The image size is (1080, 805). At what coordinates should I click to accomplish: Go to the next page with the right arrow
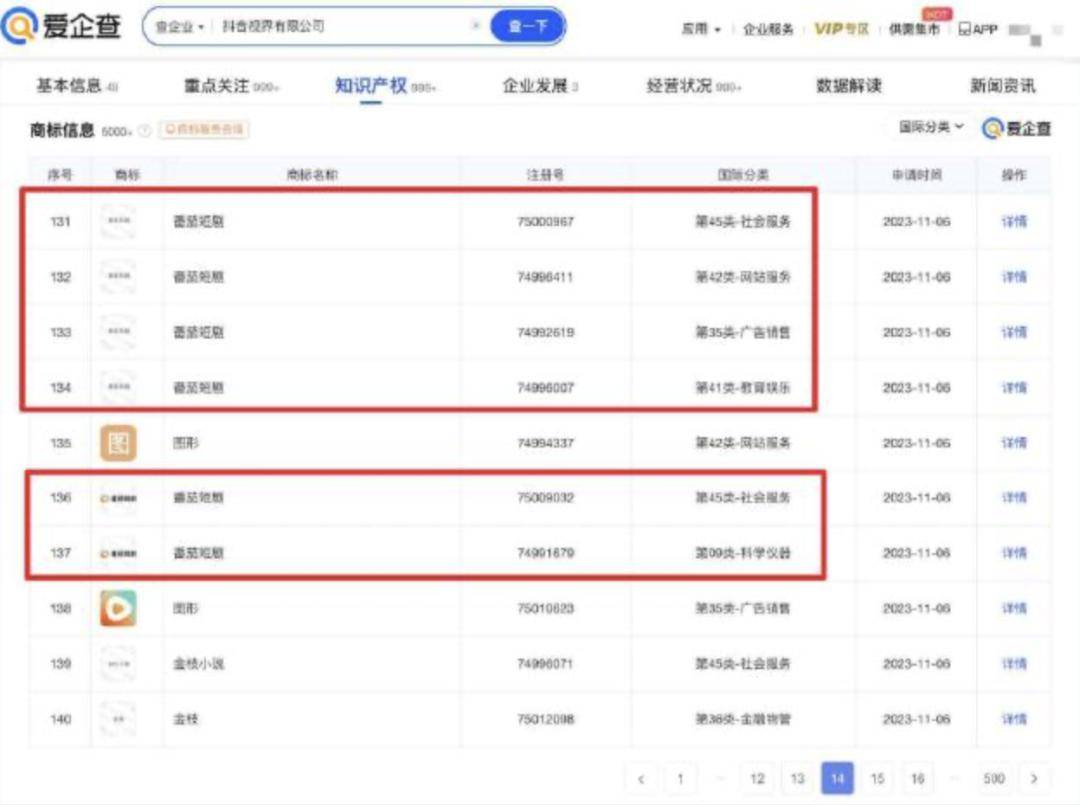(1034, 779)
